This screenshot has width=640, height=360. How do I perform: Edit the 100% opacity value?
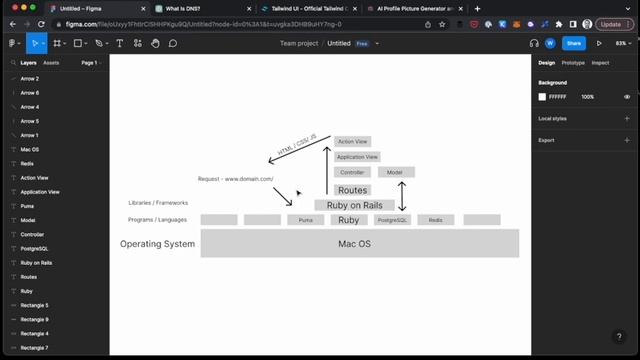[587, 97]
